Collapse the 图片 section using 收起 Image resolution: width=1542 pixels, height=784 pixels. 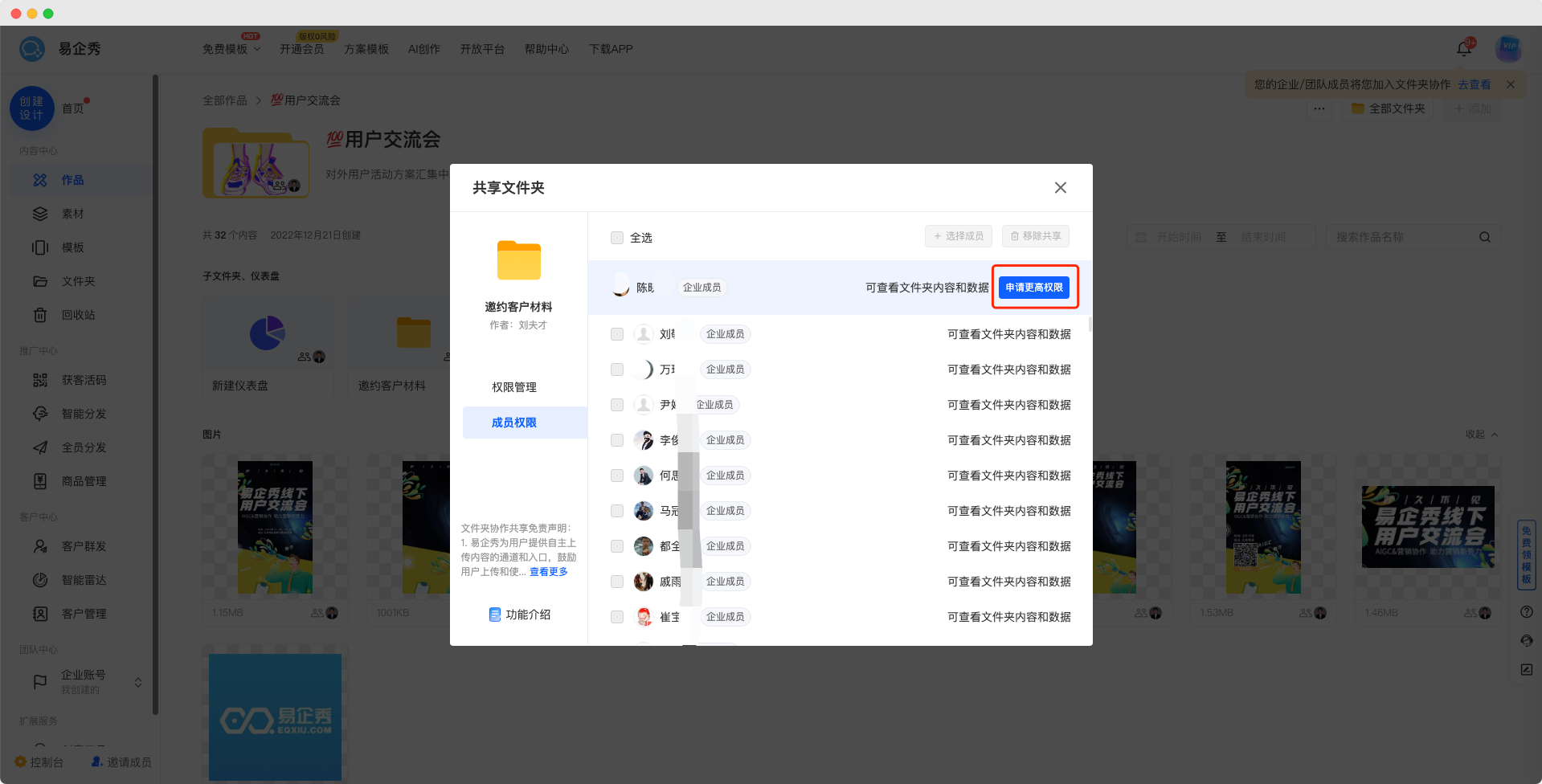click(1481, 435)
